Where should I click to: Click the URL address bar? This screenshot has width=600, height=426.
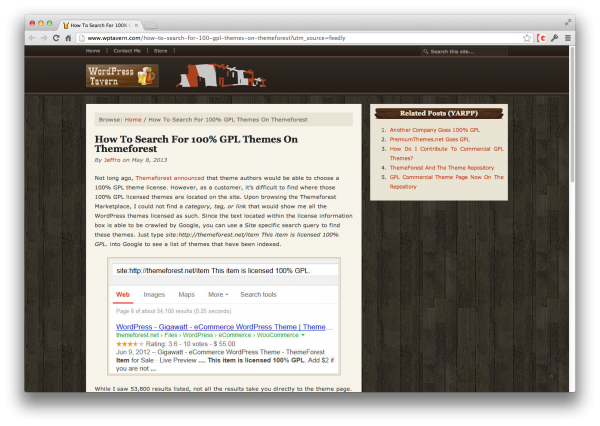300,38
